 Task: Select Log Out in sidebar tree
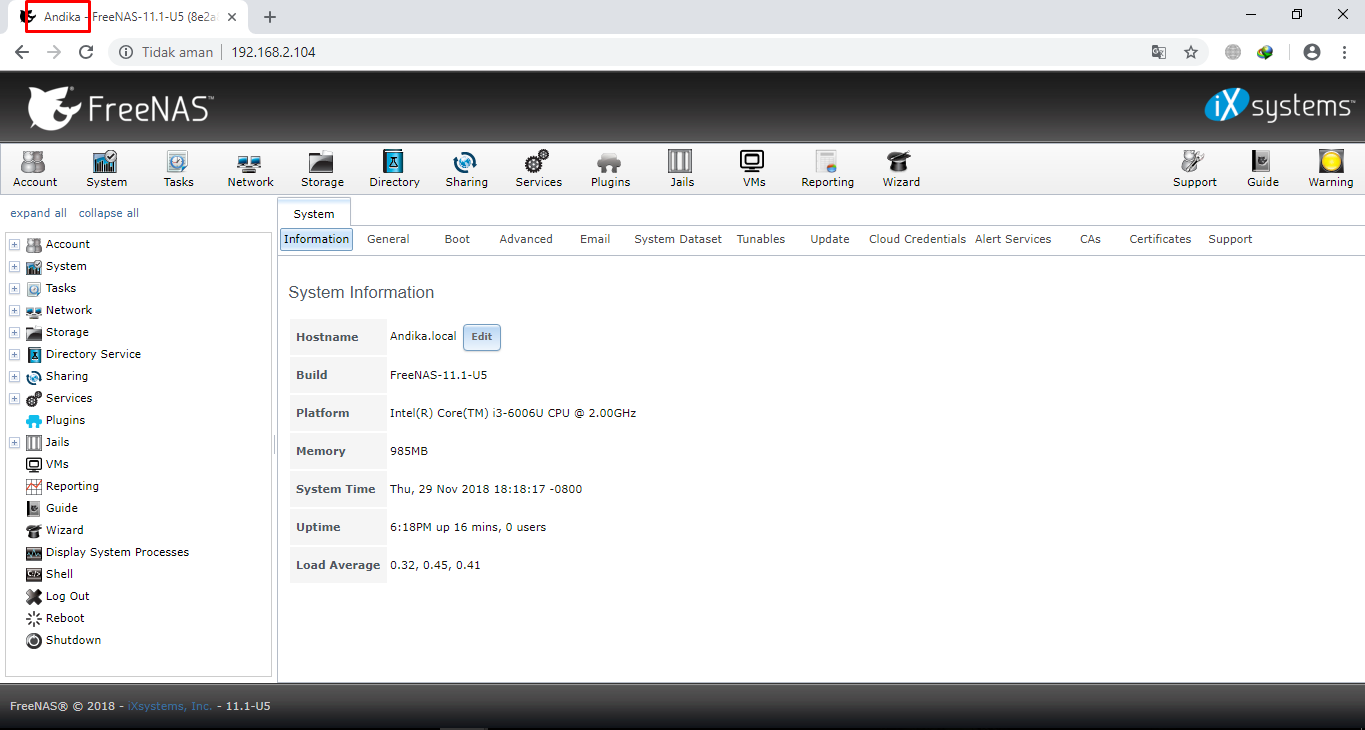pos(68,596)
